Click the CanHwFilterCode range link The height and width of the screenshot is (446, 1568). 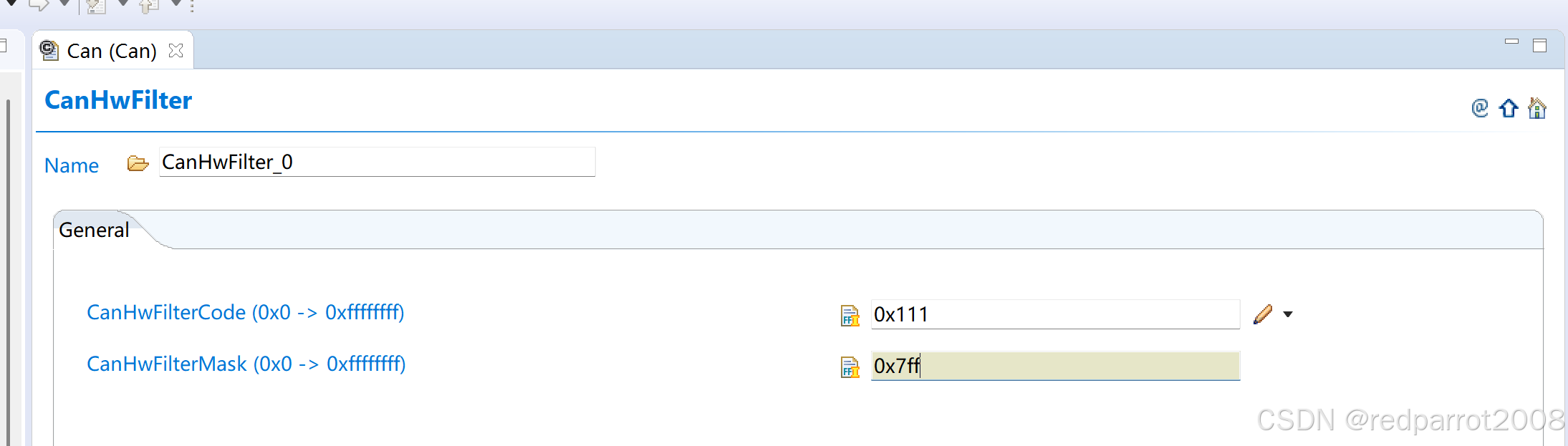click(x=246, y=312)
